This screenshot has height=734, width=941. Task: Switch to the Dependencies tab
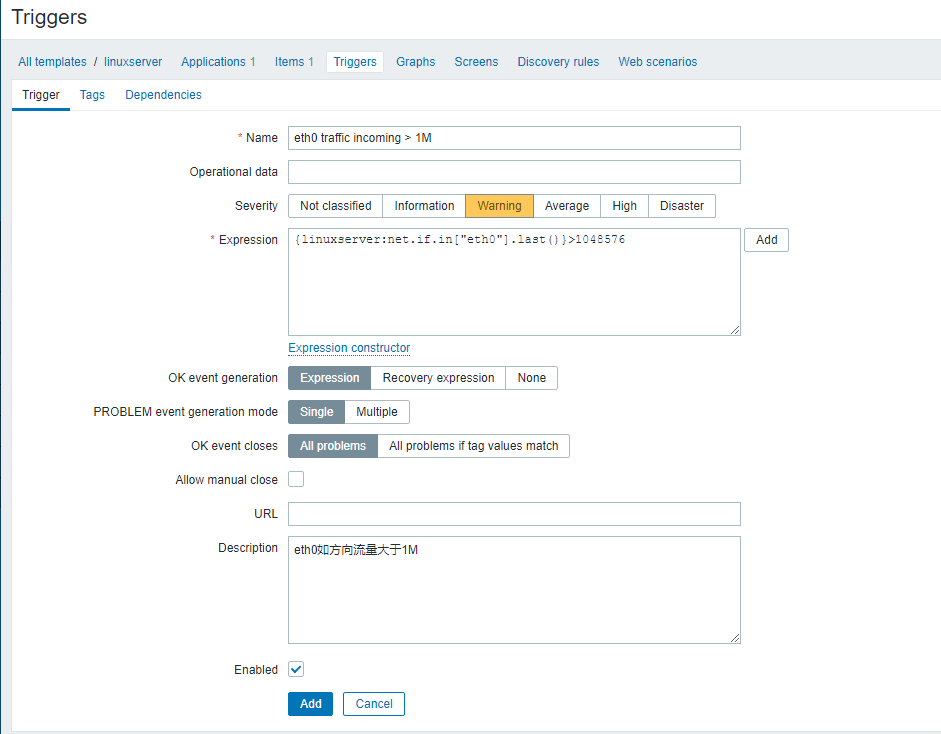tap(163, 95)
